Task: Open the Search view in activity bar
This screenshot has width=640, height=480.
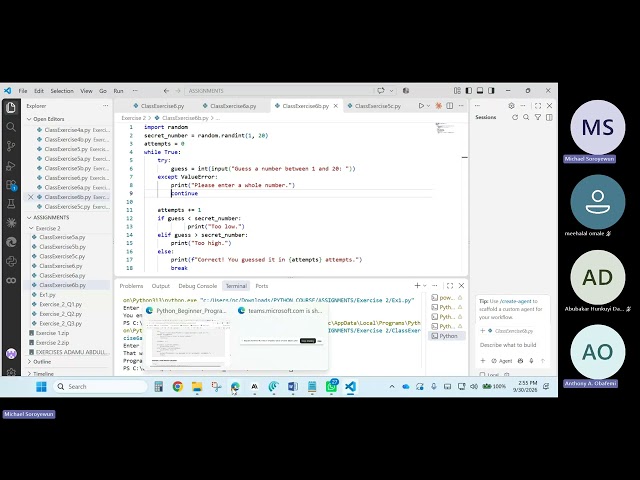Action: click(11, 127)
